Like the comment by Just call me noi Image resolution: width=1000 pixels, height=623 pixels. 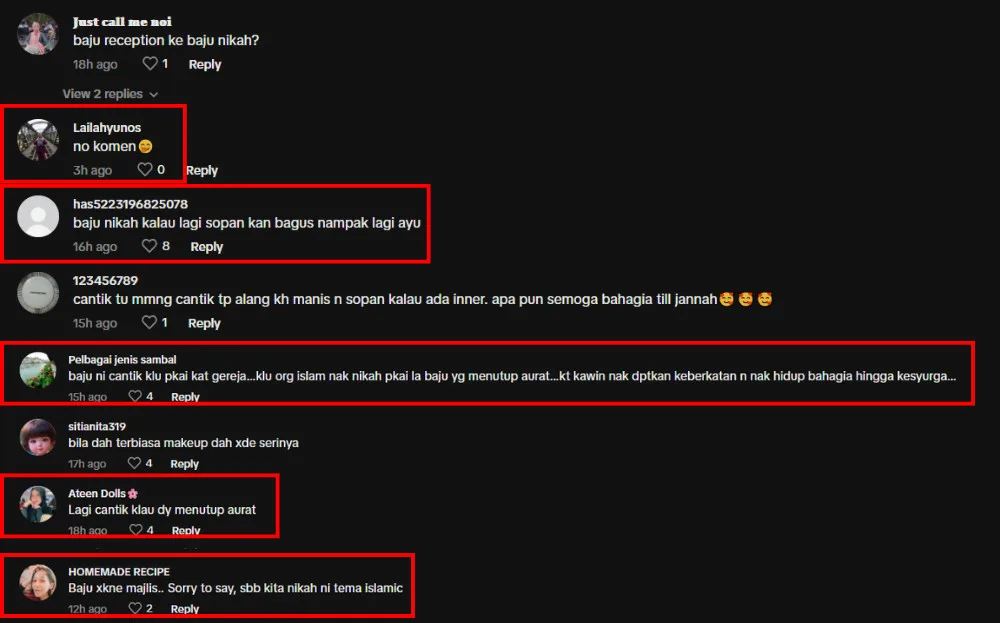click(150, 64)
